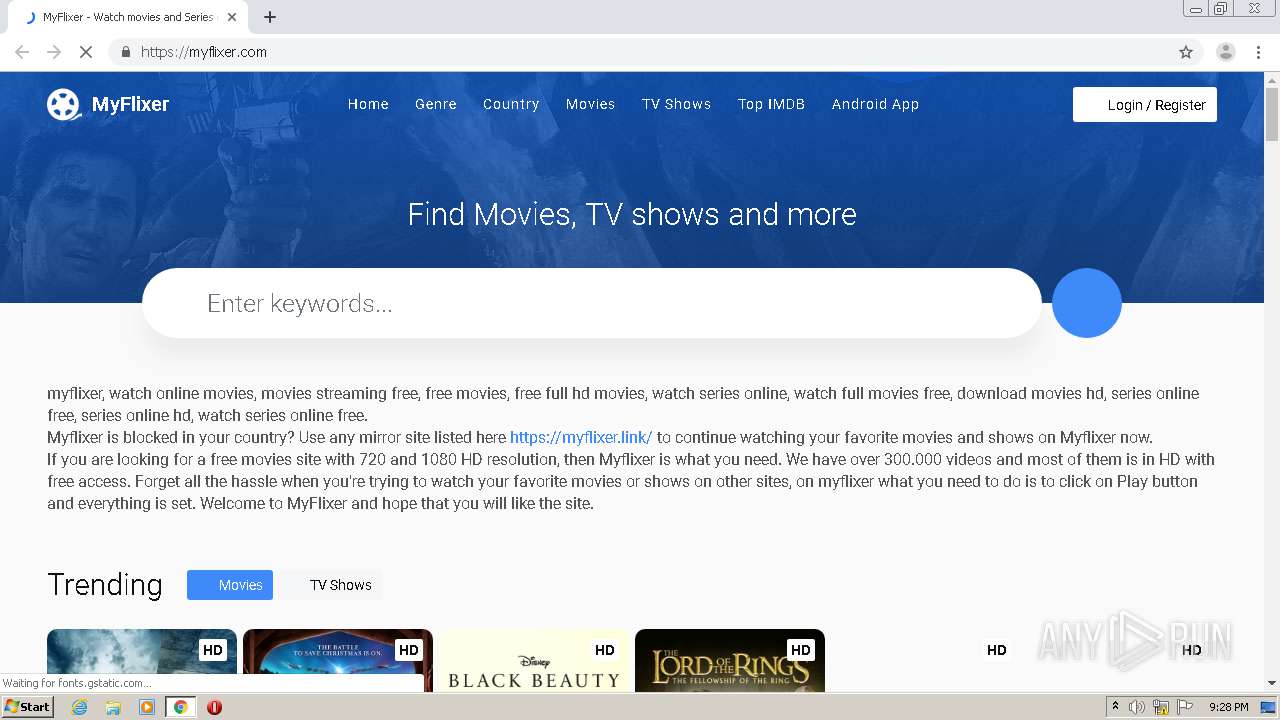Bookmark this page with the star icon

1186,52
